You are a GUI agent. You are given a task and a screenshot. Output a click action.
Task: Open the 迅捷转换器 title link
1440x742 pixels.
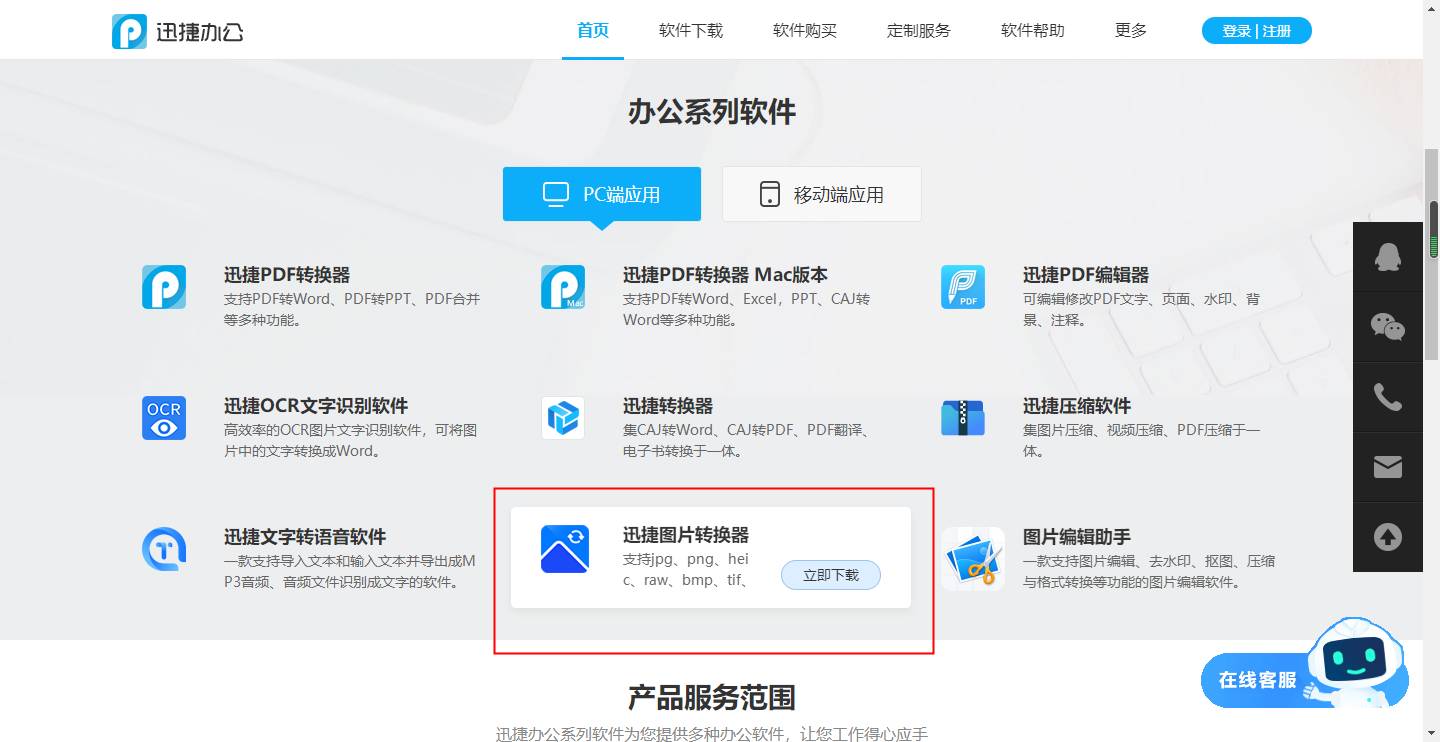coord(668,406)
